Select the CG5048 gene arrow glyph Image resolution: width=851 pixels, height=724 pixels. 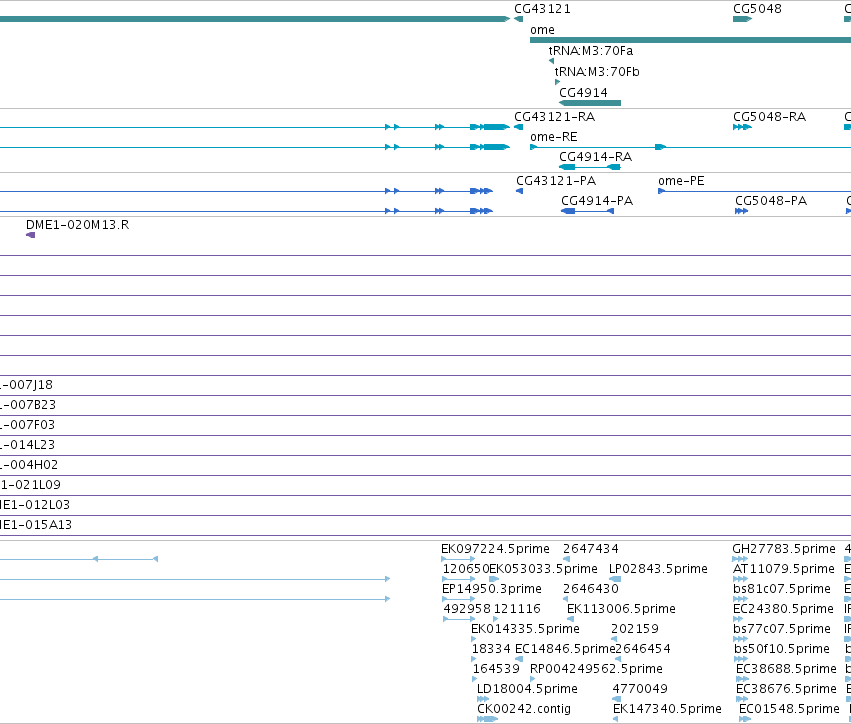pos(742,19)
